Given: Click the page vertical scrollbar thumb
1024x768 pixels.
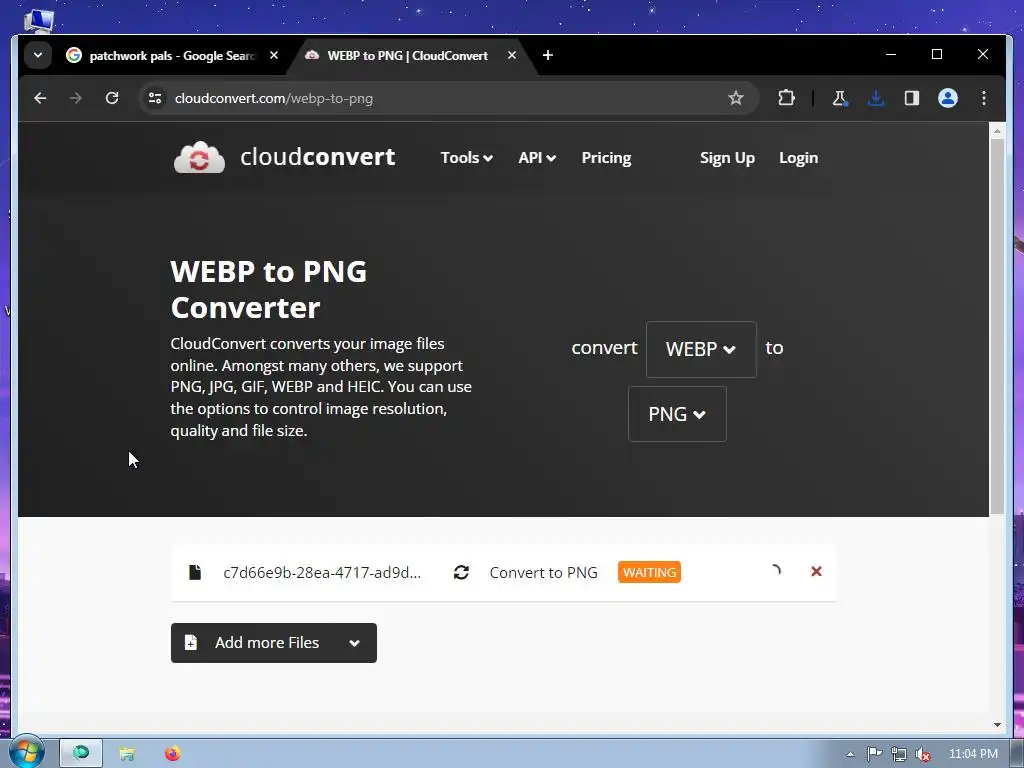Looking at the screenshot, I should (997, 327).
